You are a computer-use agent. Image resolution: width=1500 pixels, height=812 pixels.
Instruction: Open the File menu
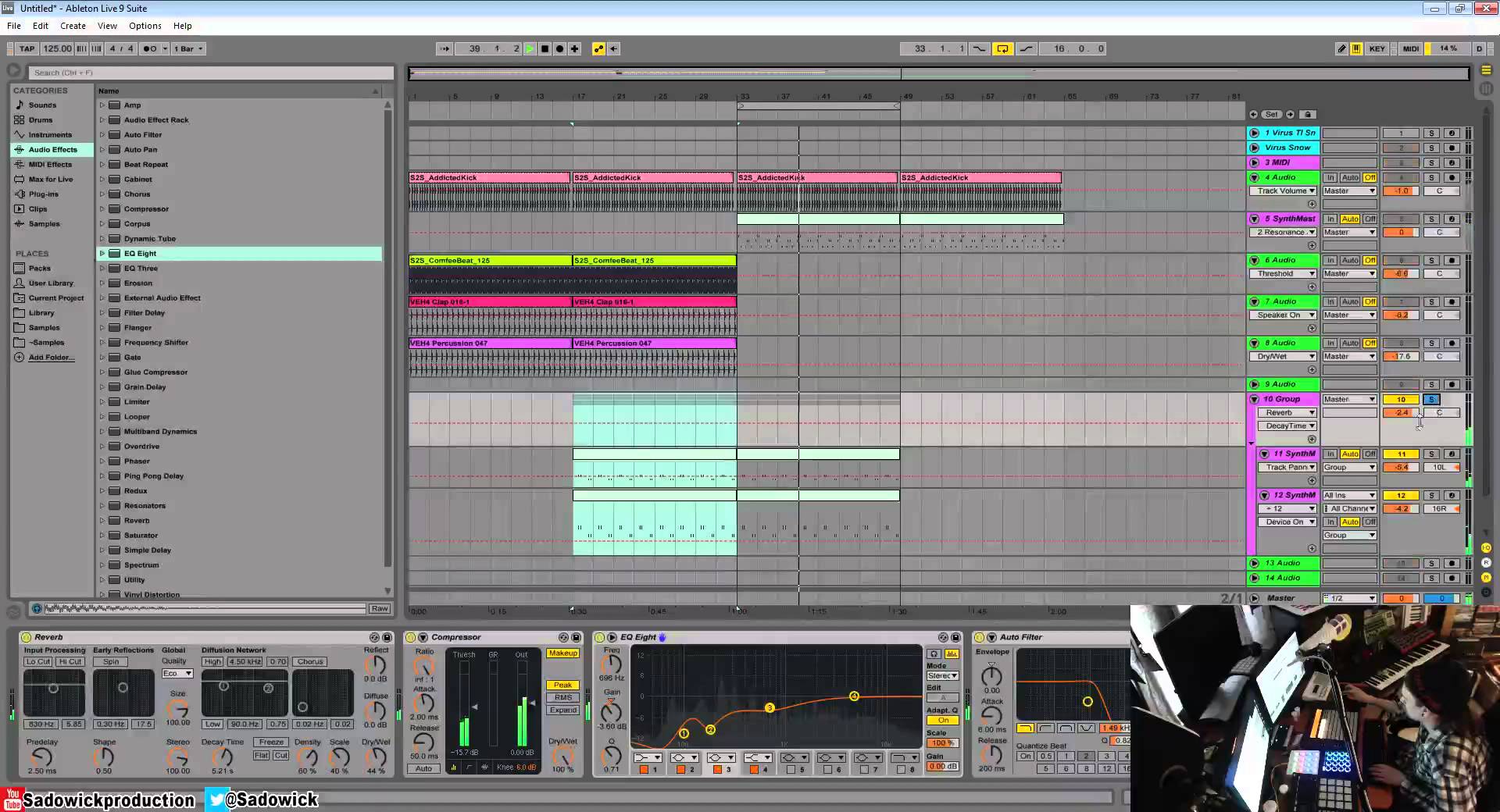pyautogui.click(x=14, y=26)
